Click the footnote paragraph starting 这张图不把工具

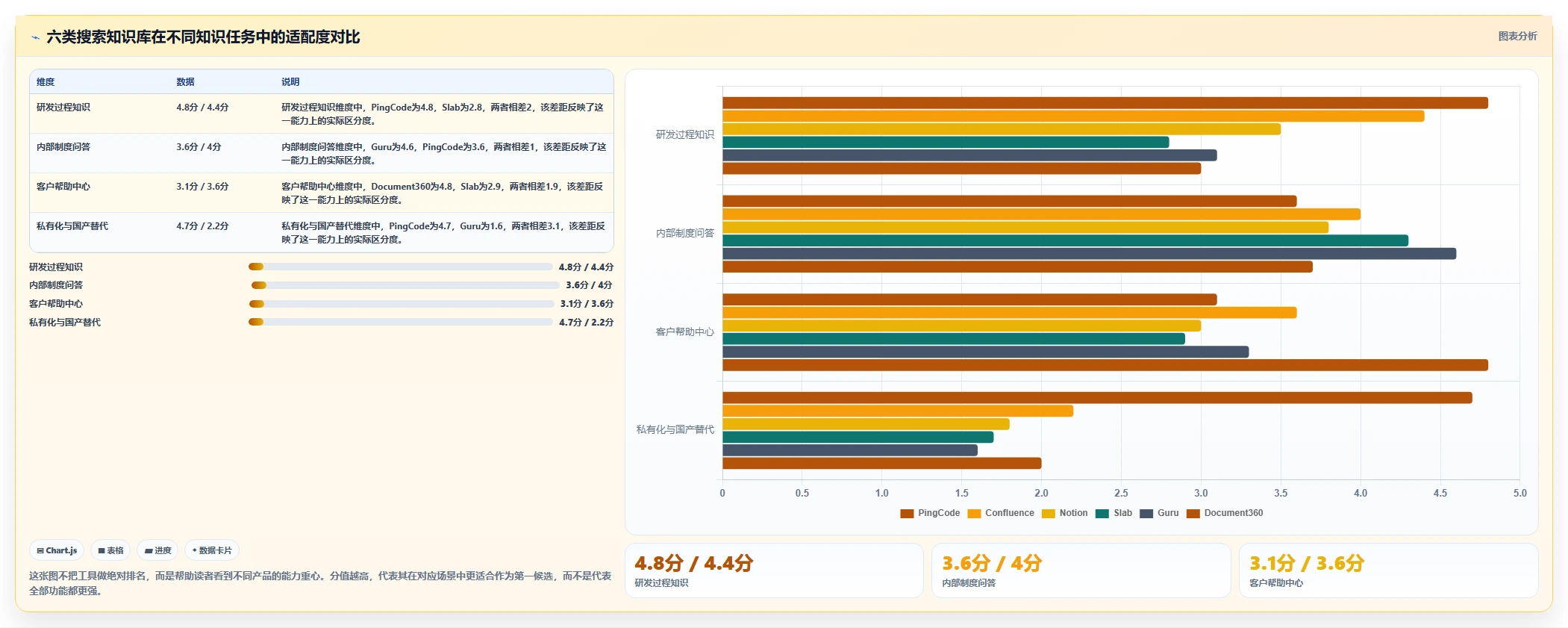point(320,583)
